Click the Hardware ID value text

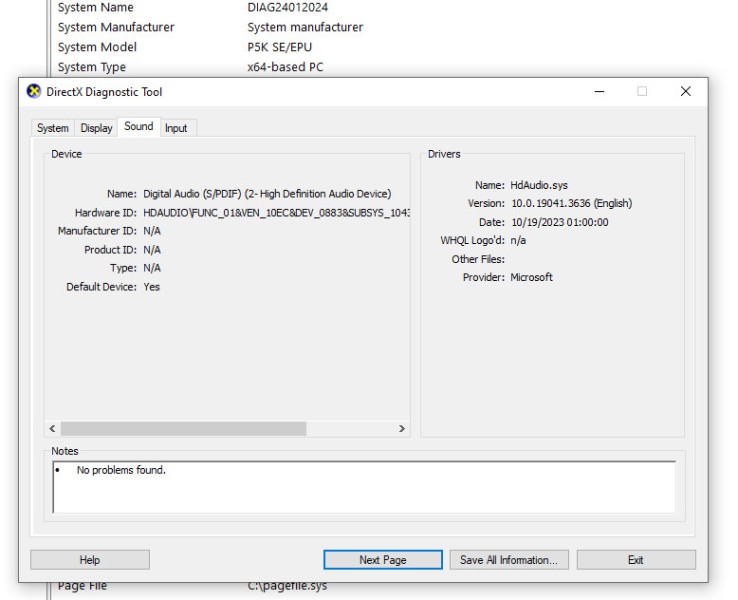(x=276, y=213)
